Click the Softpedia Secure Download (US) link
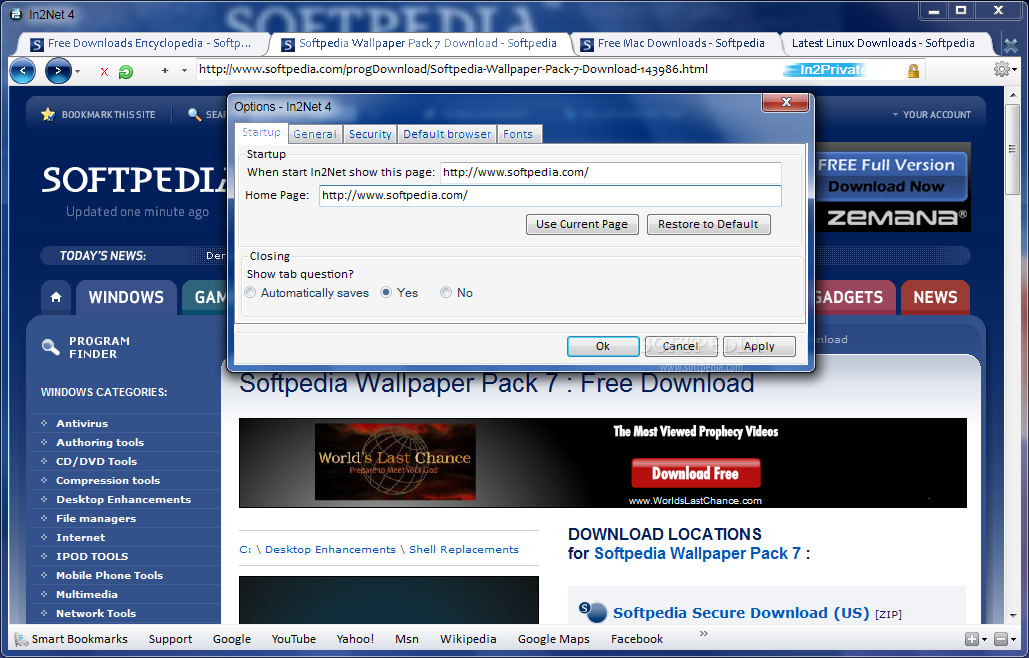1029x658 pixels. pyautogui.click(x=741, y=613)
